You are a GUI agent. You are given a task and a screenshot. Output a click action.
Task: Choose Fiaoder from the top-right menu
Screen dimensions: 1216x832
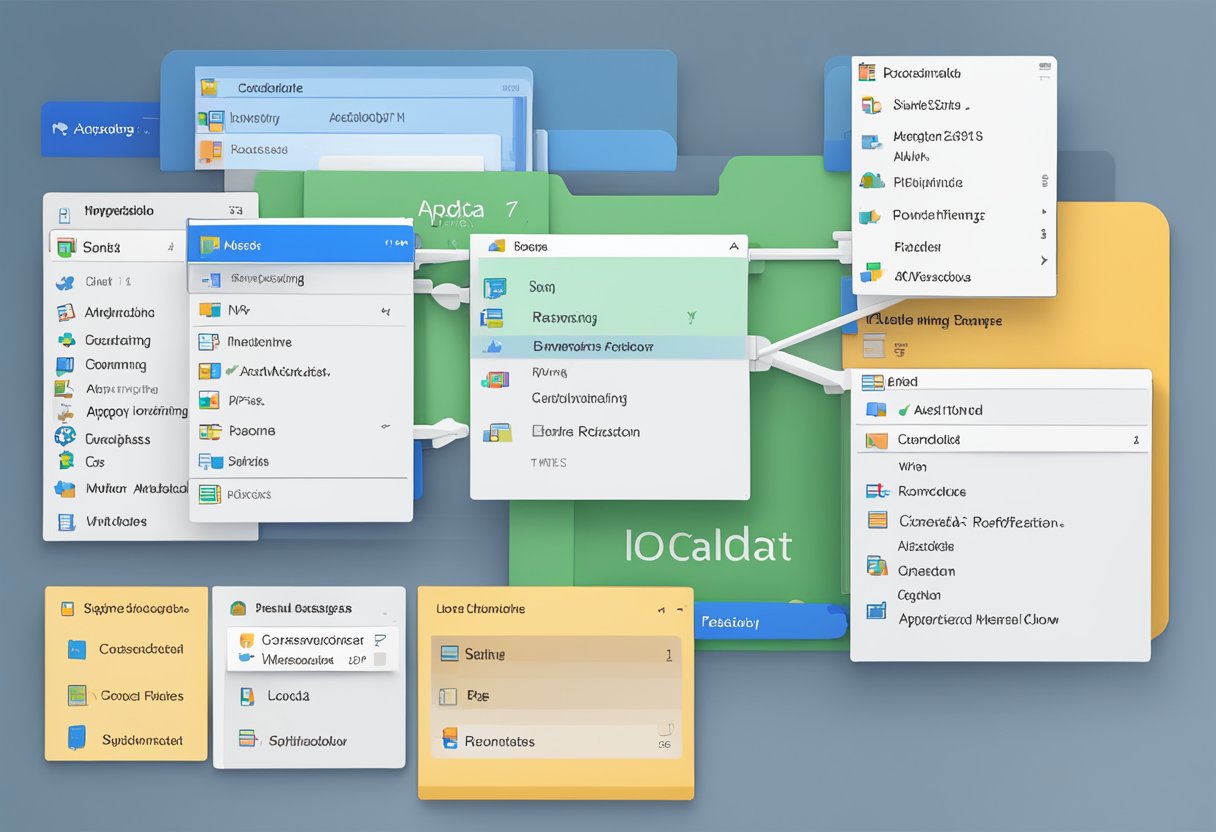pos(917,246)
